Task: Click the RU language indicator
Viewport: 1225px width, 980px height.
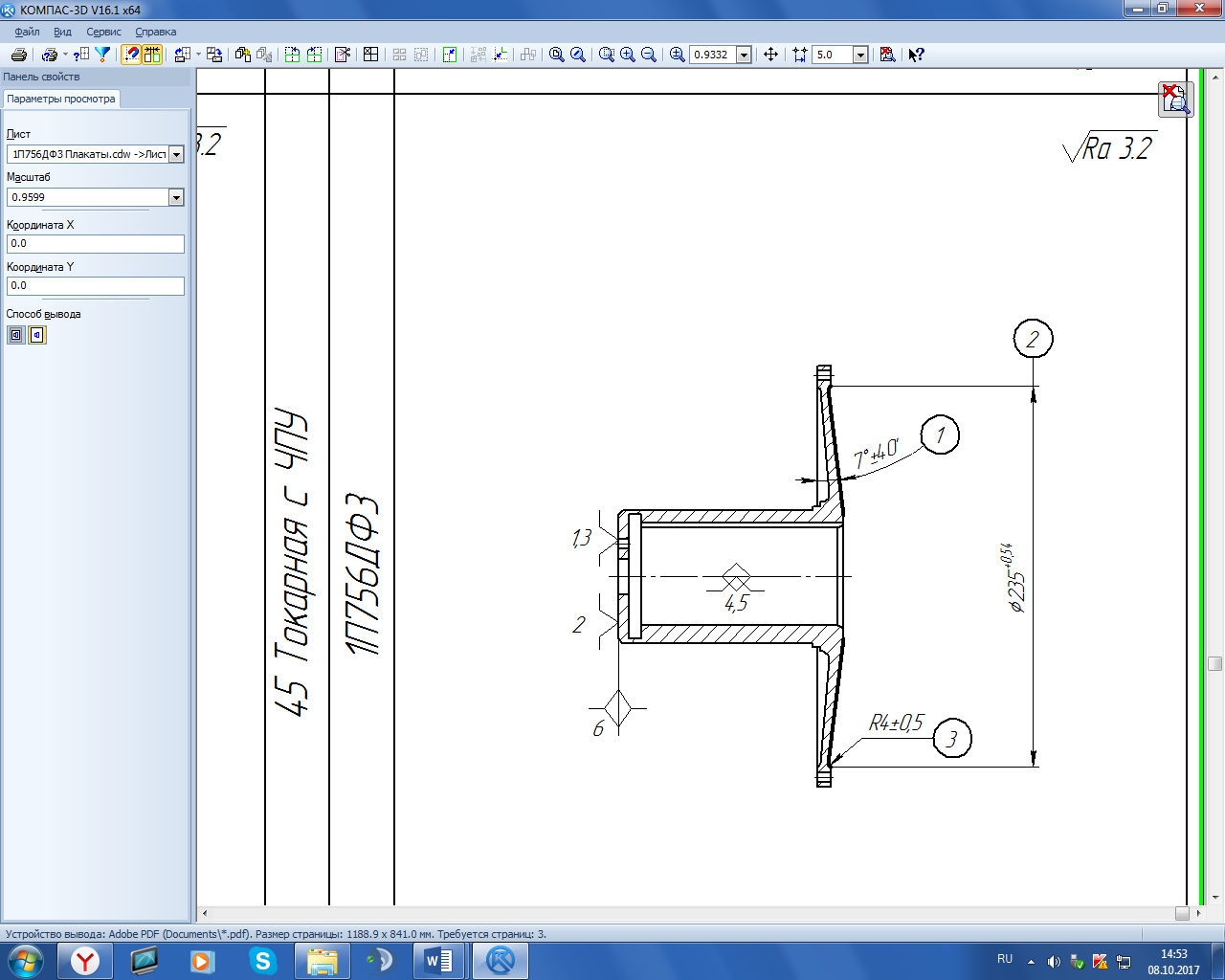Action: point(1005,959)
